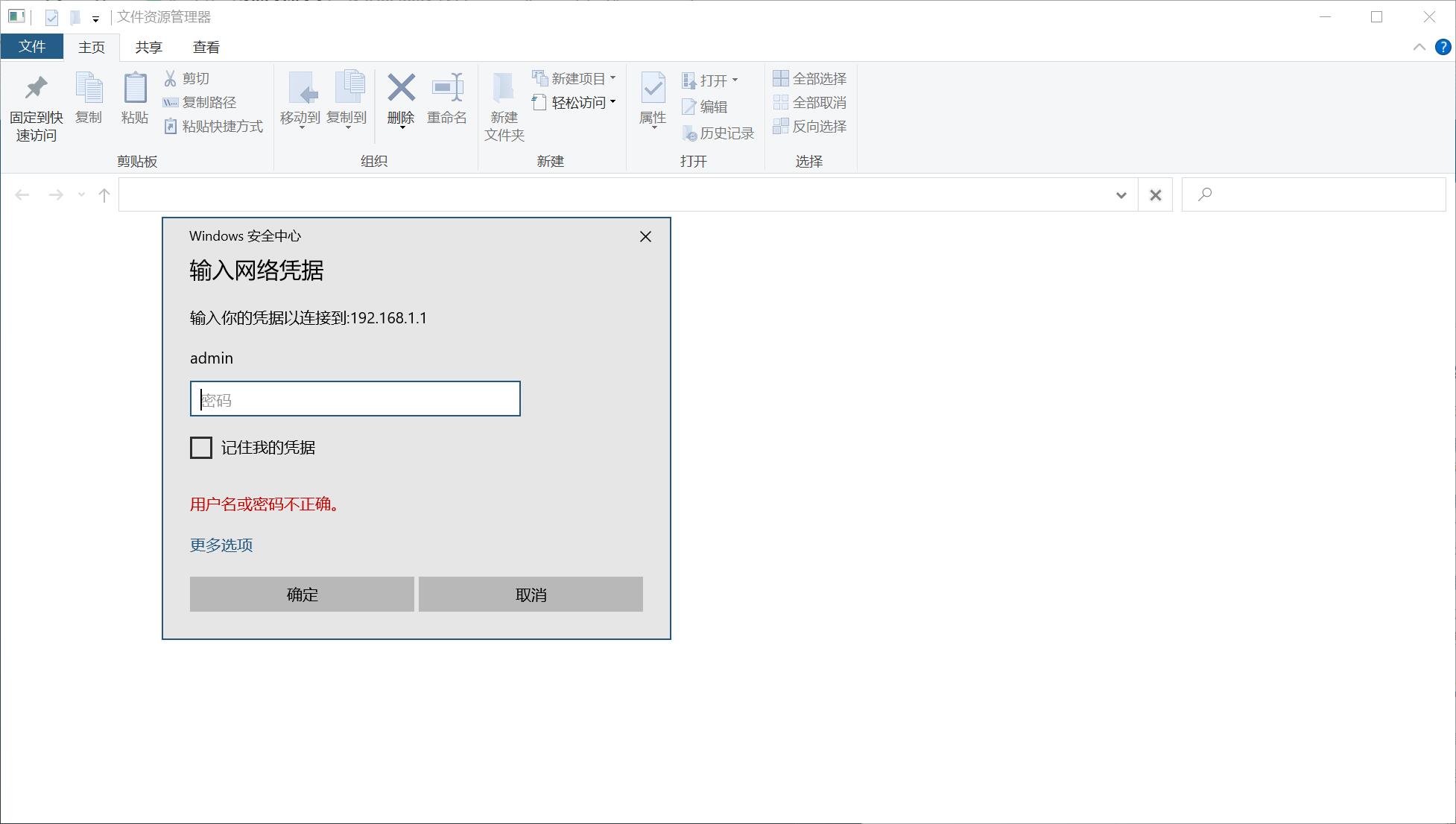Viewport: 1456px width, 824px height.
Task: Open the History record icon
Action: pyautogui.click(x=689, y=133)
